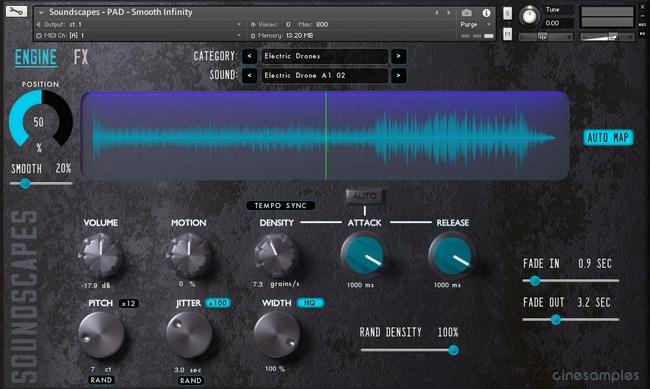Click the Attack value 1000 ms
The height and width of the screenshot is (389, 650).
pyautogui.click(x=360, y=285)
